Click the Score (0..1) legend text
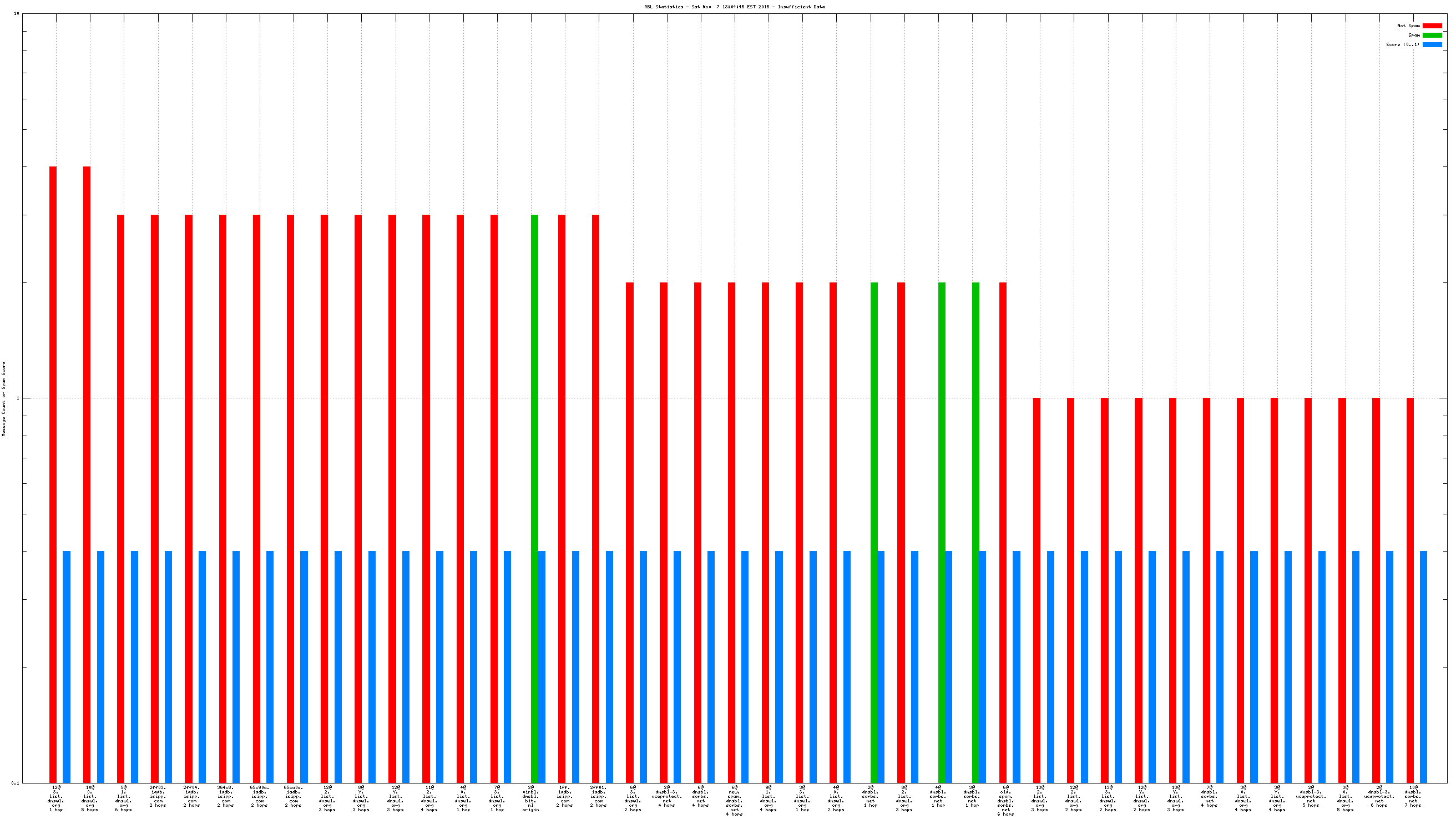This screenshot has width=1456, height=819. tap(1402, 44)
